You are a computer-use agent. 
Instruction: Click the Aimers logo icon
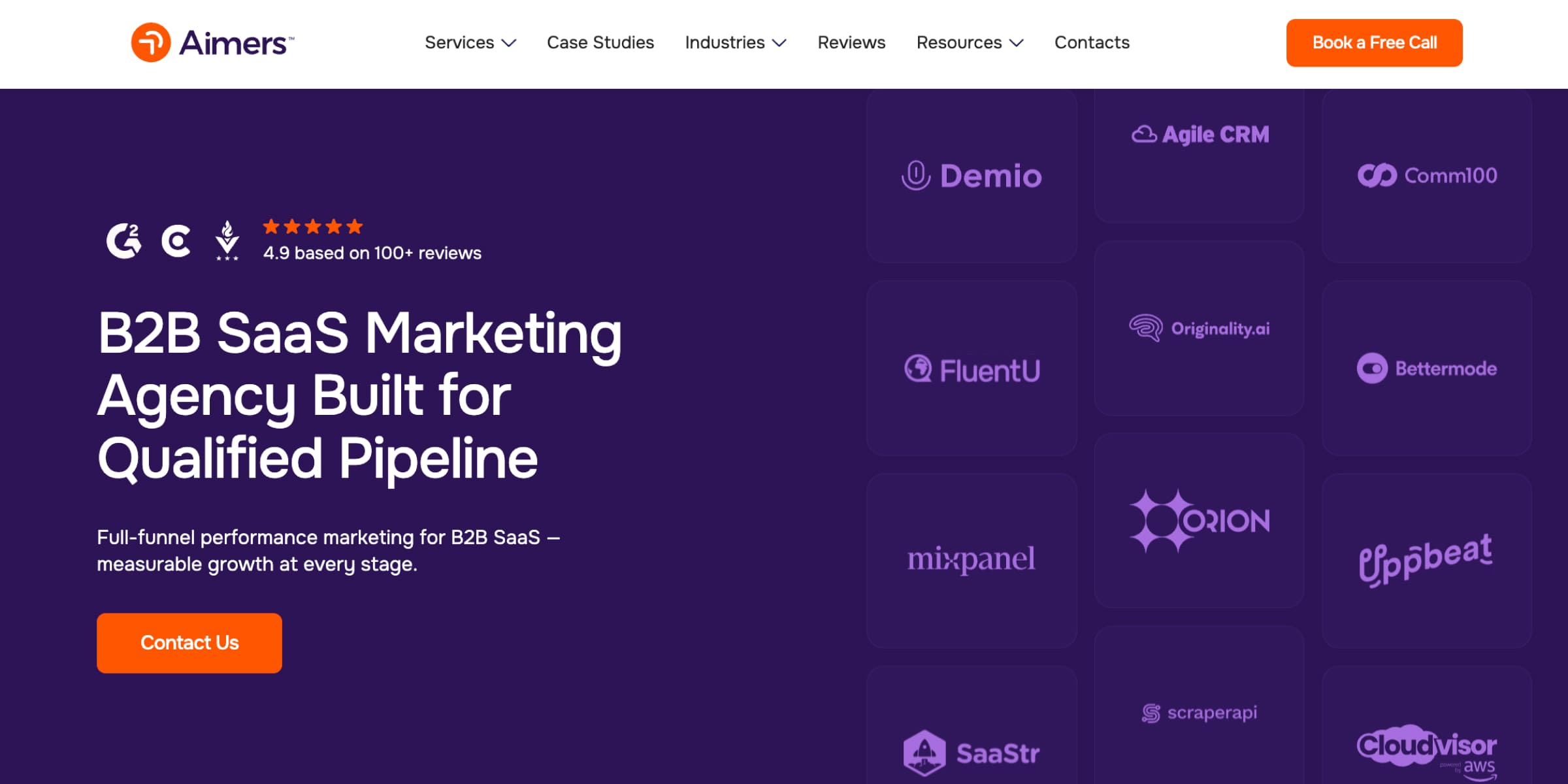tap(151, 42)
